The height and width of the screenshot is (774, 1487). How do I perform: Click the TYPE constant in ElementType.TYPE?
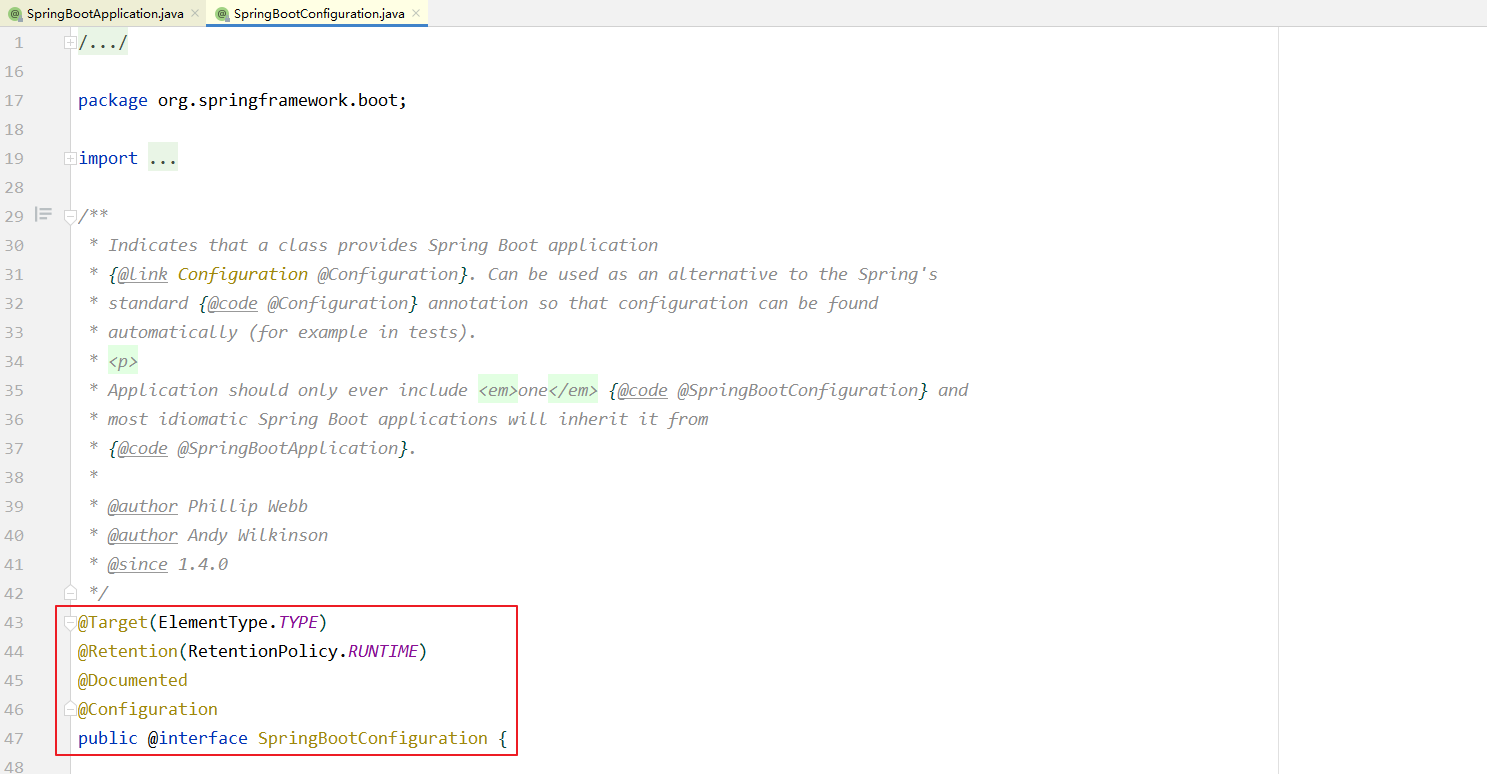[x=298, y=622]
